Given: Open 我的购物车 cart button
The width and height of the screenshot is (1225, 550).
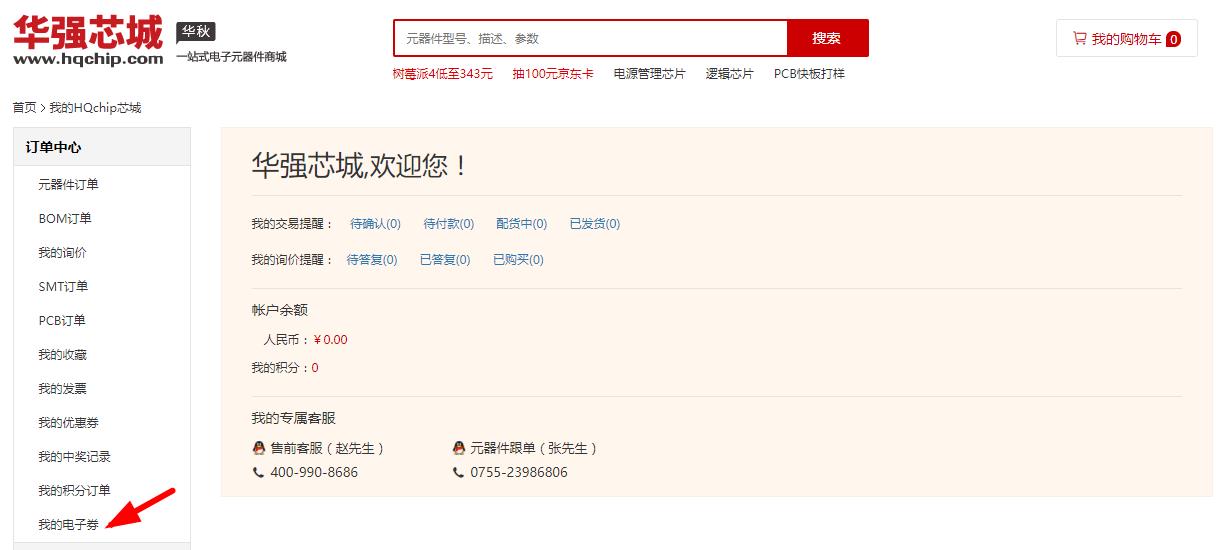Looking at the screenshot, I should click(x=1126, y=38).
